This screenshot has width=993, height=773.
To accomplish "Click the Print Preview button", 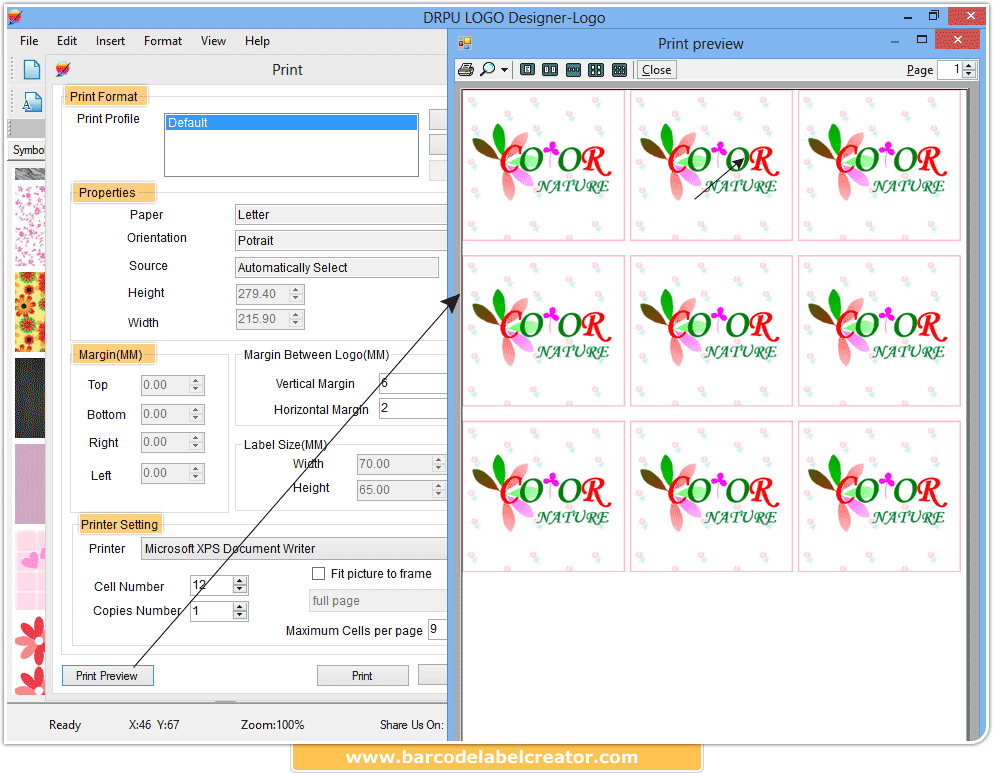I will click(x=107, y=675).
